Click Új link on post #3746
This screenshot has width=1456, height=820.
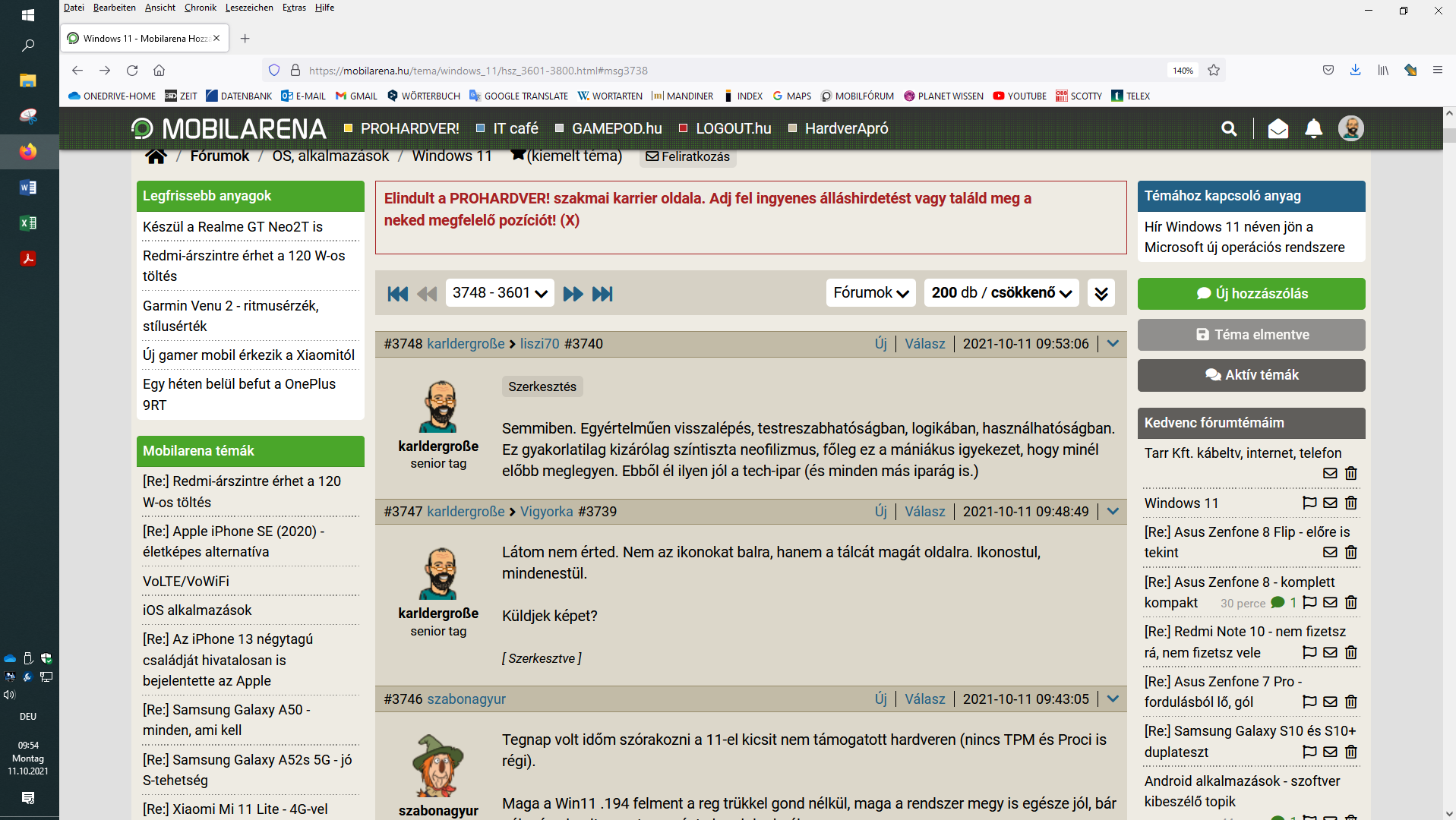pos(881,699)
